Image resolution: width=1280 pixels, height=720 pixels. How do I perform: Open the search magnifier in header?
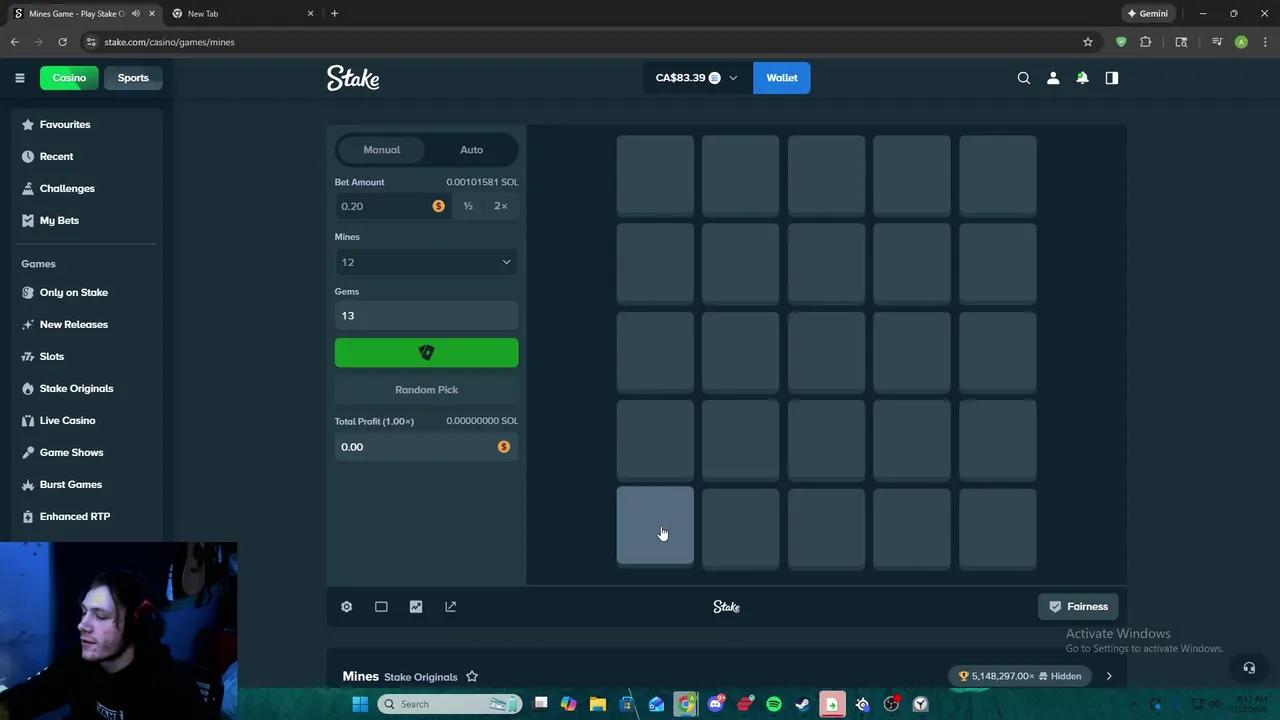[1023, 78]
